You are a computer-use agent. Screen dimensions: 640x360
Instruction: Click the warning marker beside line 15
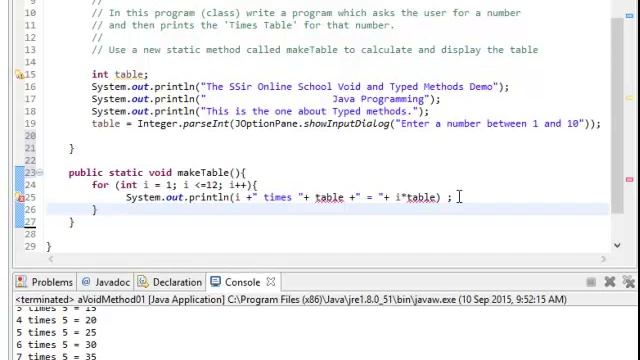point(20,75)
